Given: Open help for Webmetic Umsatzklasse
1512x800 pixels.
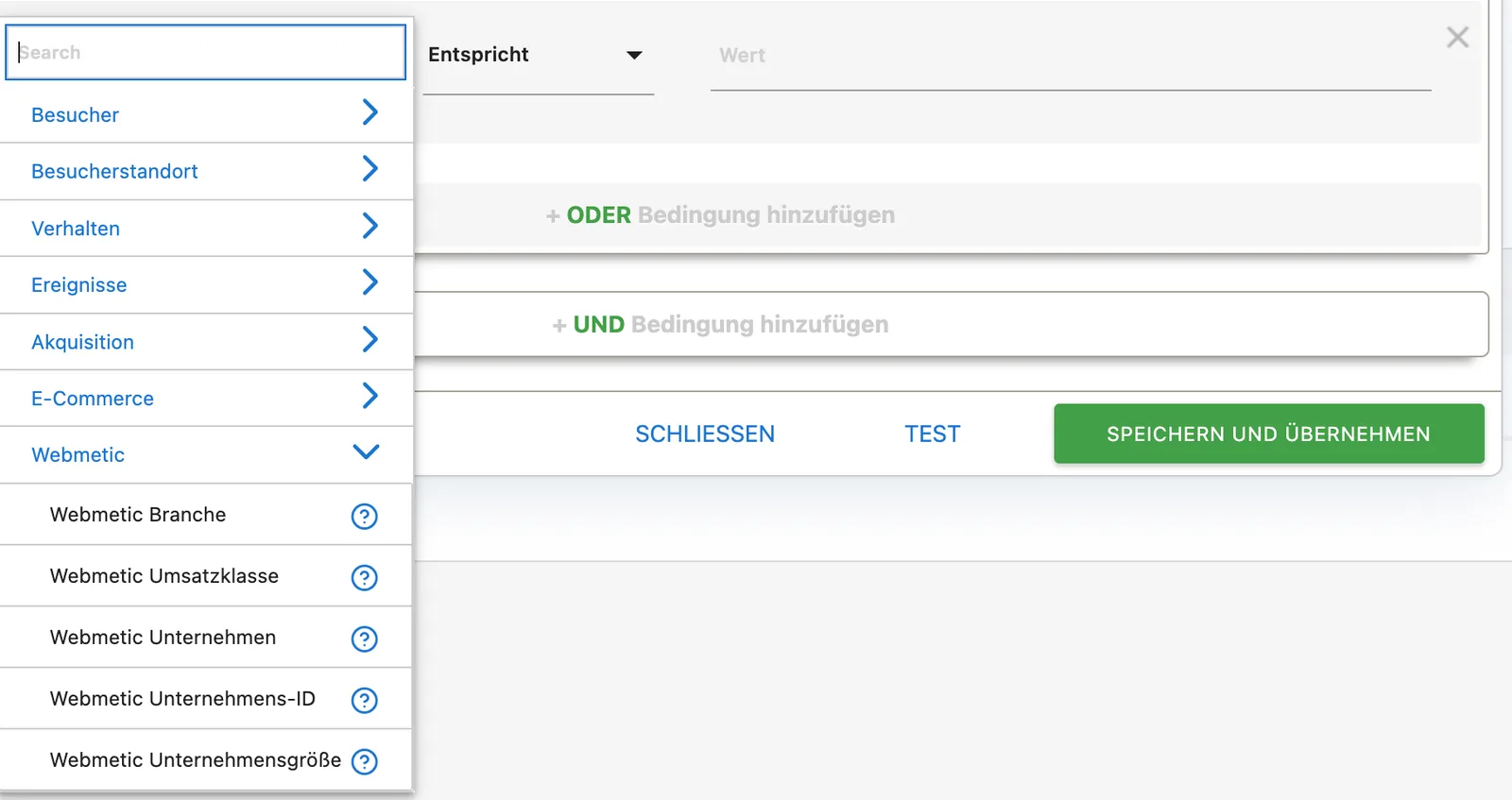Looking at the screenshot, I should coord(365,577).
